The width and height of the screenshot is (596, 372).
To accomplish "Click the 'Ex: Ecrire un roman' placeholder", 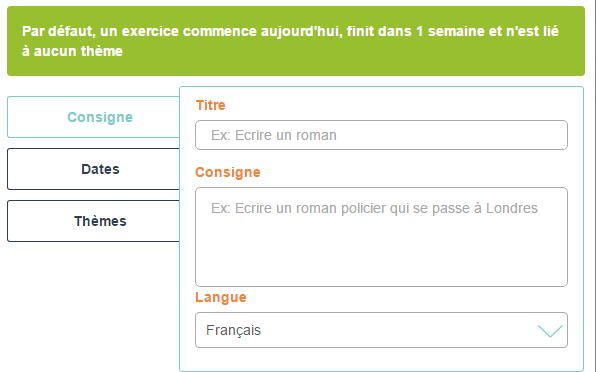I will click(274, 135).
